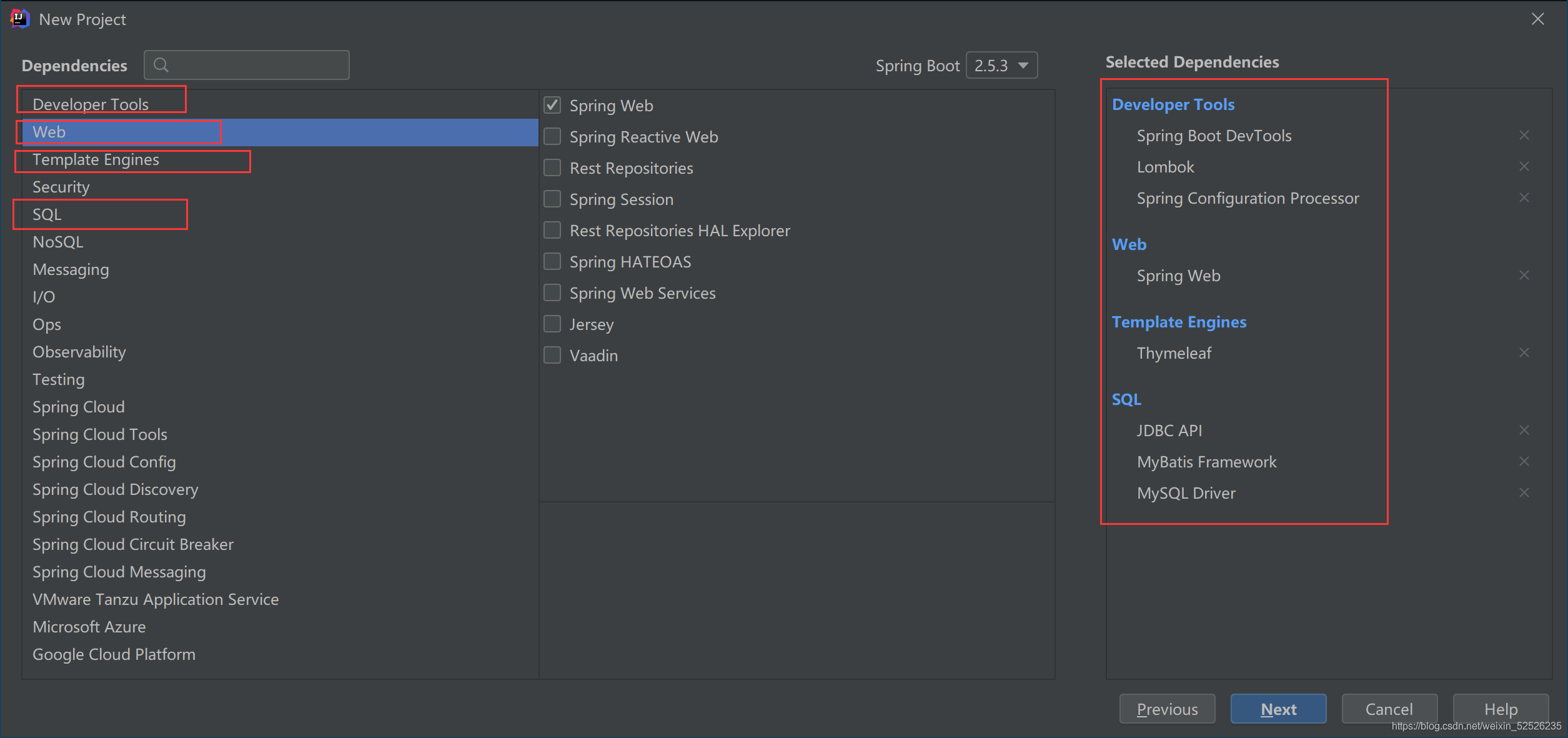Go to the Previous step
Image resolution: width=1568 pixels, height=738 pixels.
[x=1167, y=709]
